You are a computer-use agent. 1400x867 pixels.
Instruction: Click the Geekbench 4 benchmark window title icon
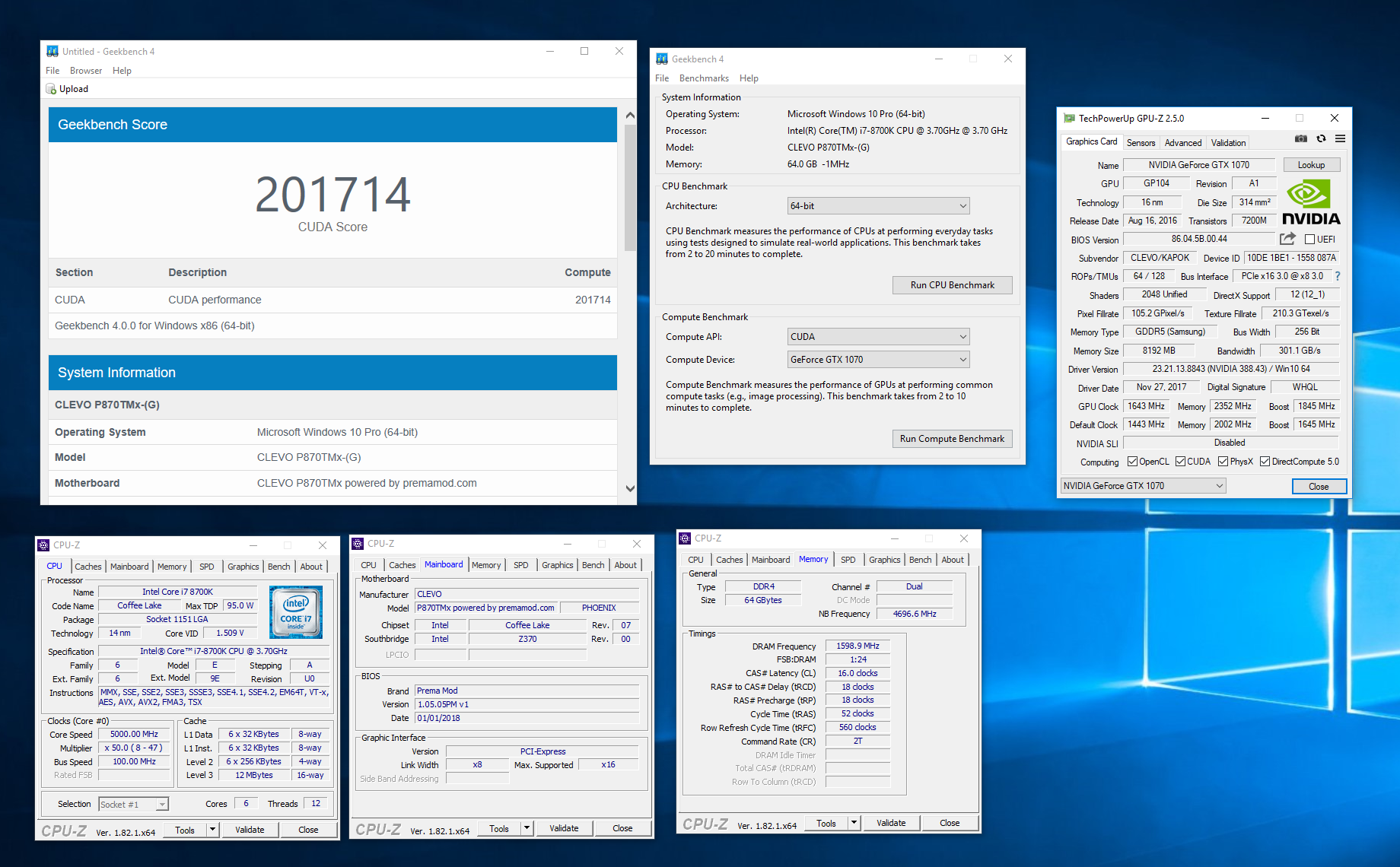pyautogui.click(x=662, y=59)
